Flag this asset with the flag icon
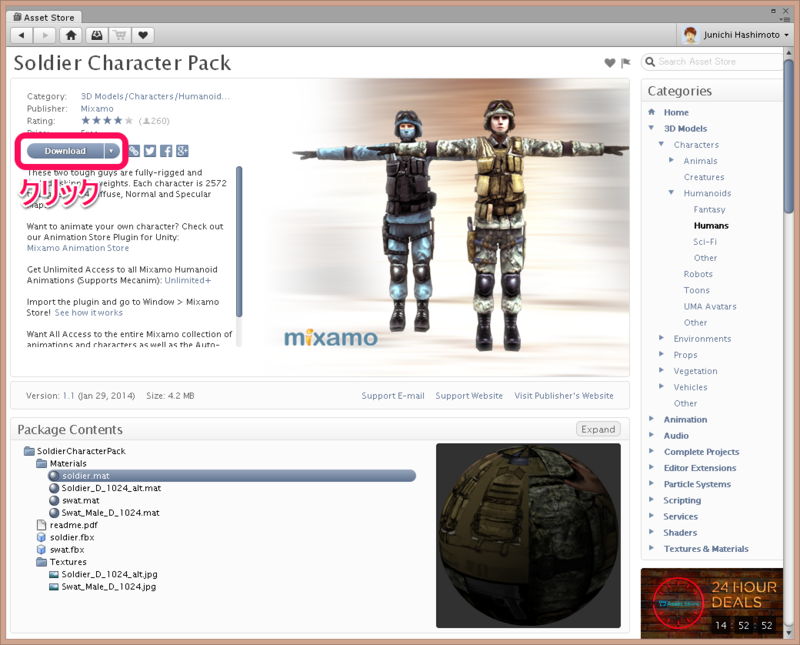 coord(626,63)
